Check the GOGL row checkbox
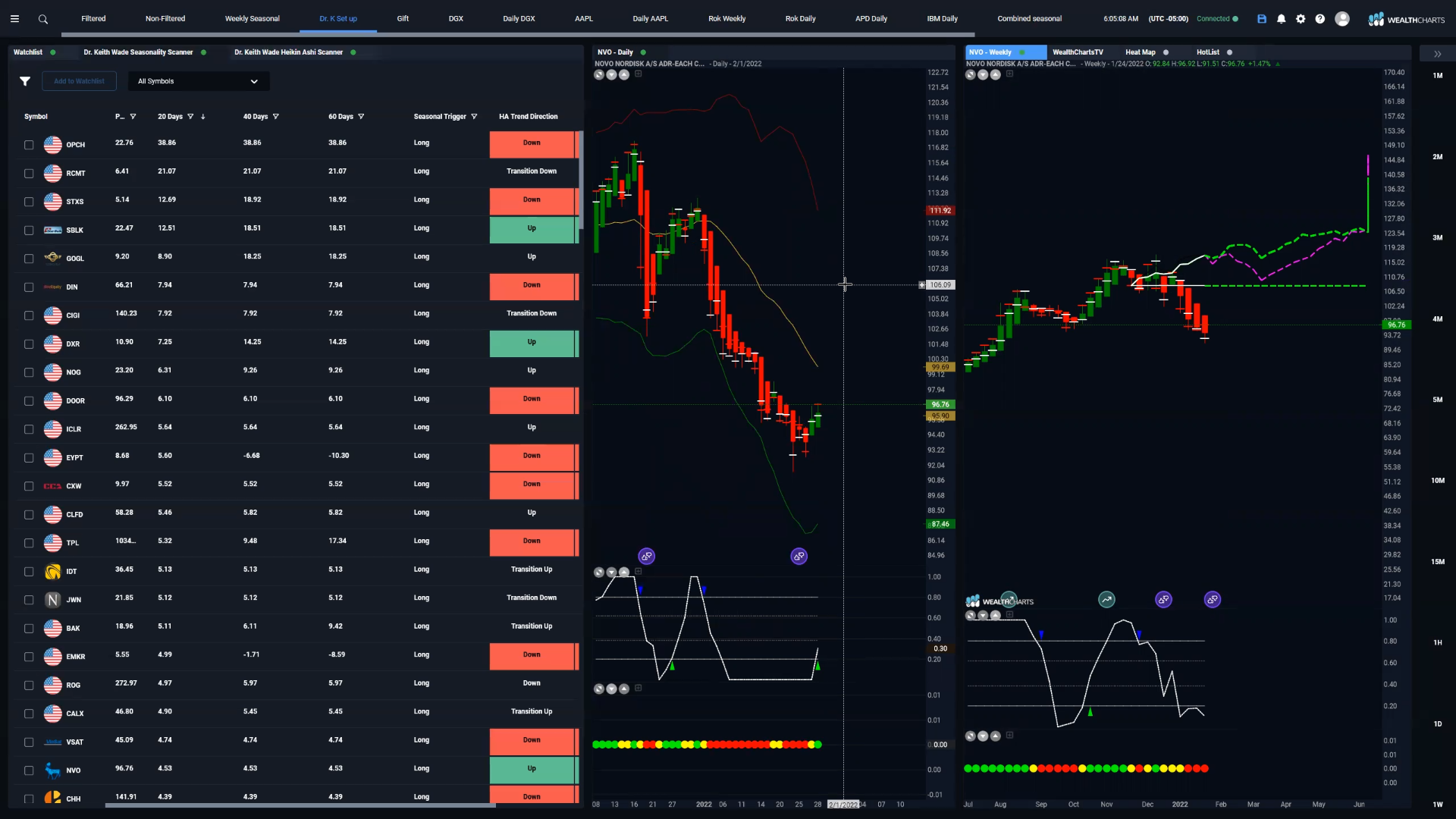This screenshot has width=1456, height=819. click(29, 259)
